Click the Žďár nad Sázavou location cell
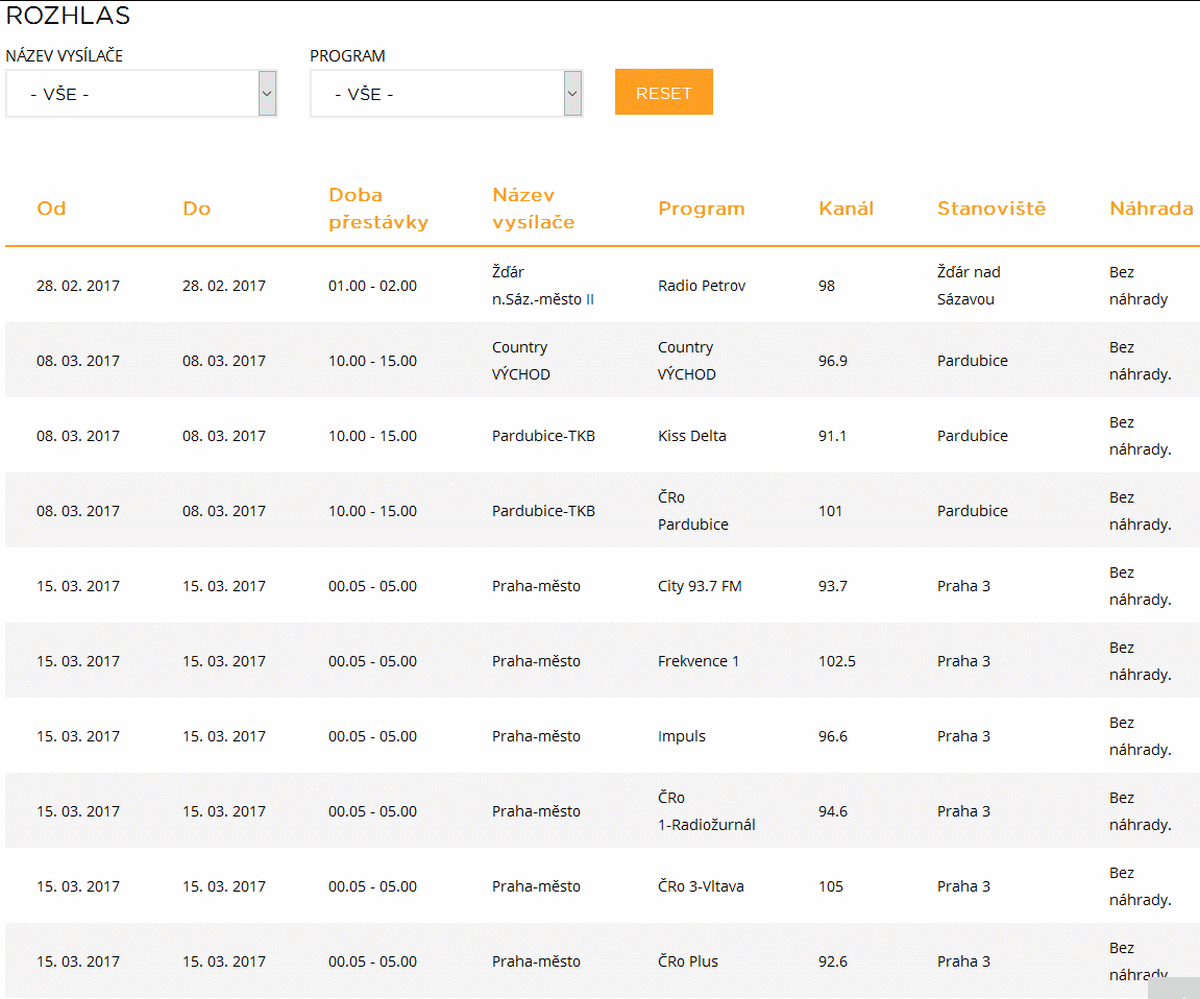 [969, 285]
